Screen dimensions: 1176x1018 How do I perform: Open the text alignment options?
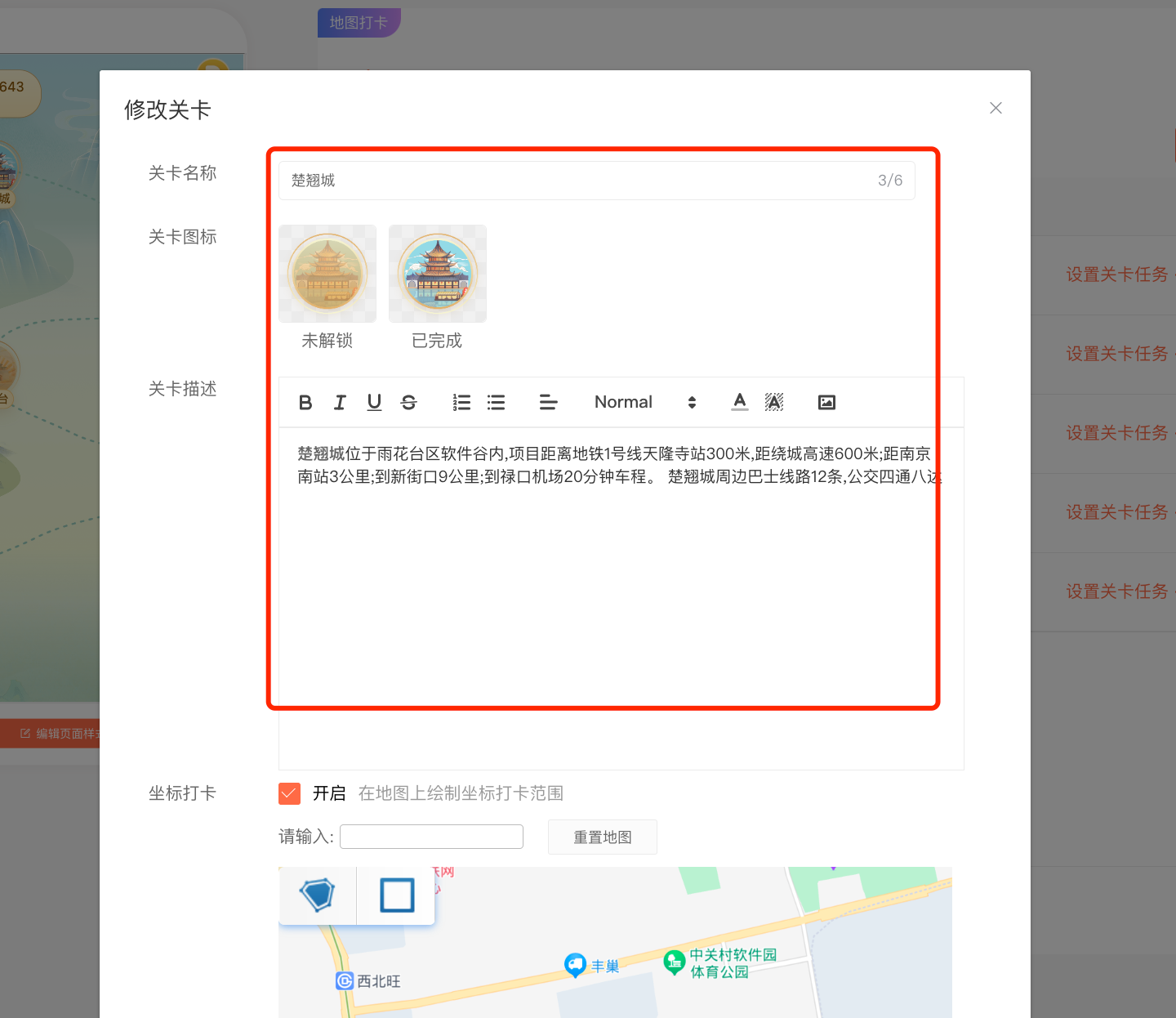(548, 402)
